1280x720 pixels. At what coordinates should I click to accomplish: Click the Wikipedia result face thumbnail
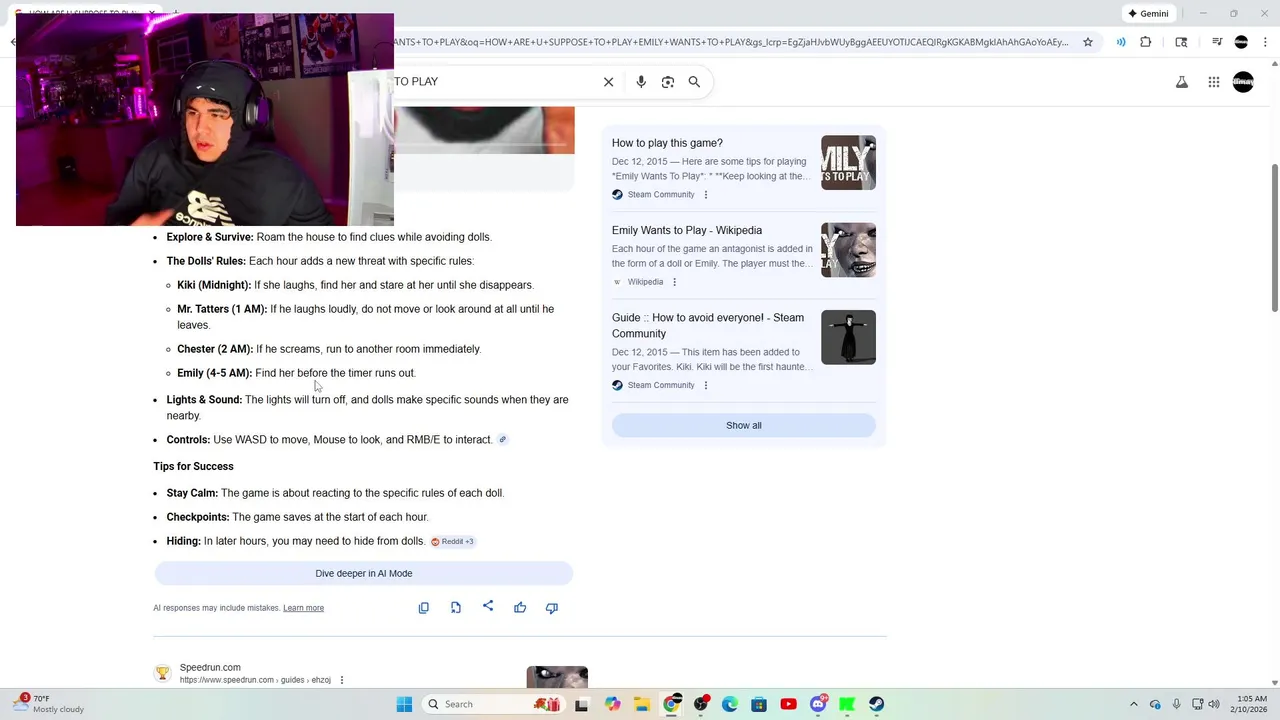pos(848,249)
